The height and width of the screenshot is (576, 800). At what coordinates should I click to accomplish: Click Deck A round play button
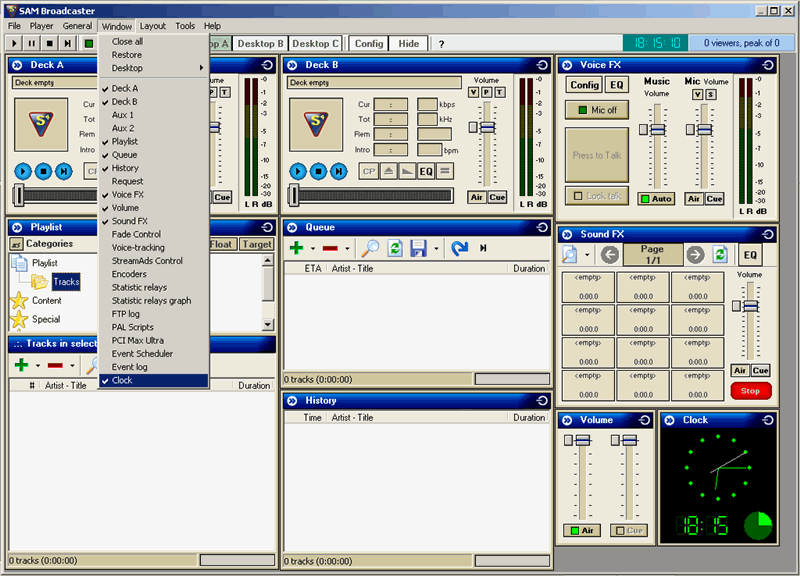click(22, 171)
